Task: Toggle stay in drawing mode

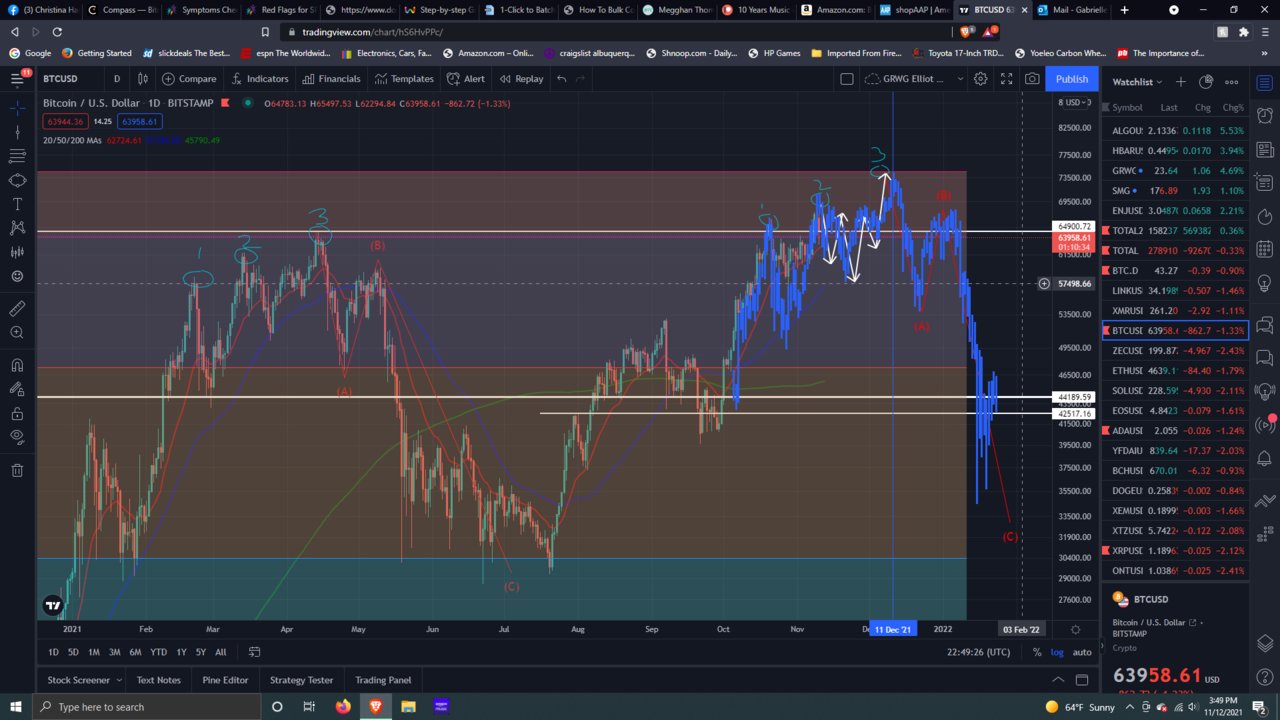Action: [17, 389]
